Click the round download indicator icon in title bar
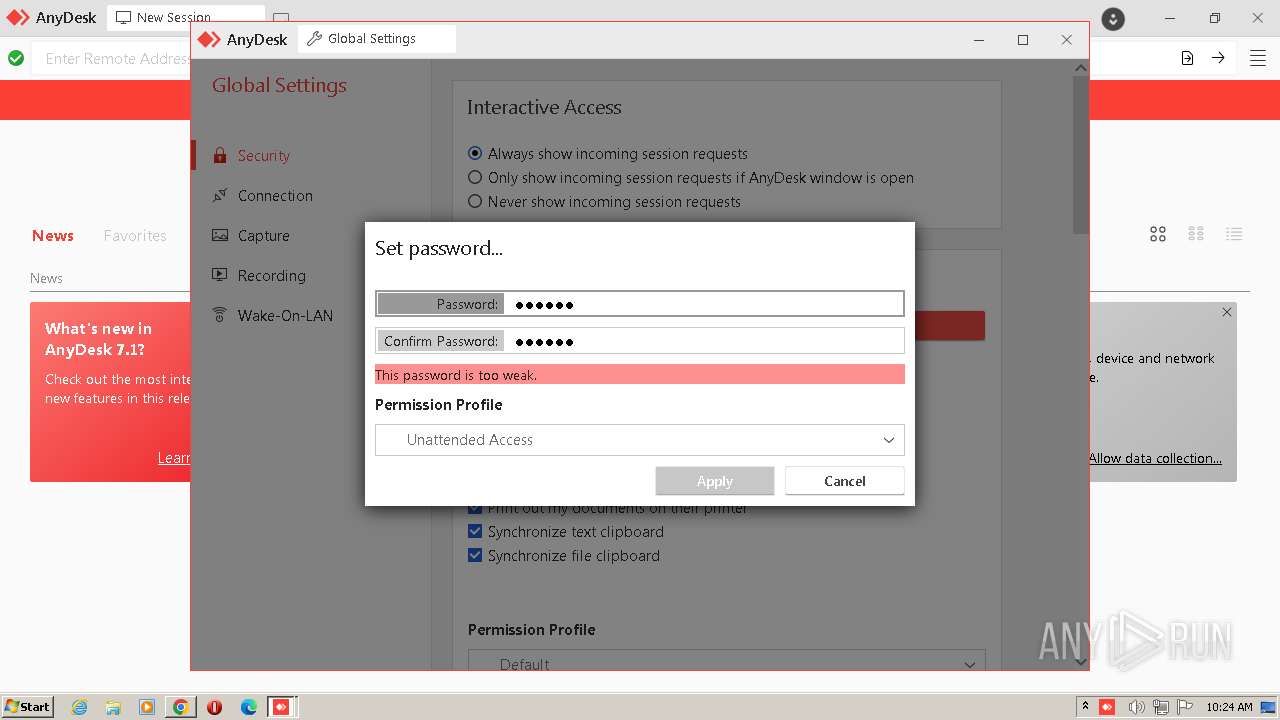 click(1113, 19)
